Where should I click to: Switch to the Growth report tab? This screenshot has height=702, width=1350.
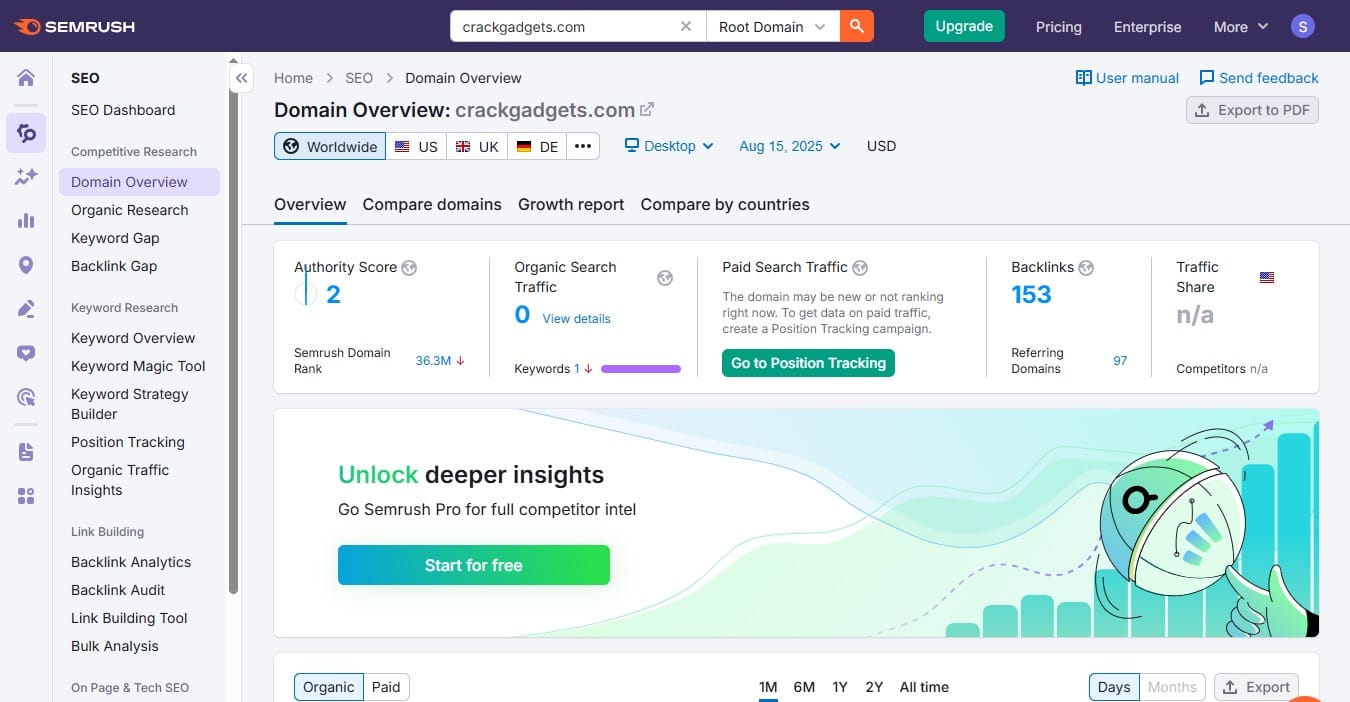pyautogui.click(x=571, y=204)
